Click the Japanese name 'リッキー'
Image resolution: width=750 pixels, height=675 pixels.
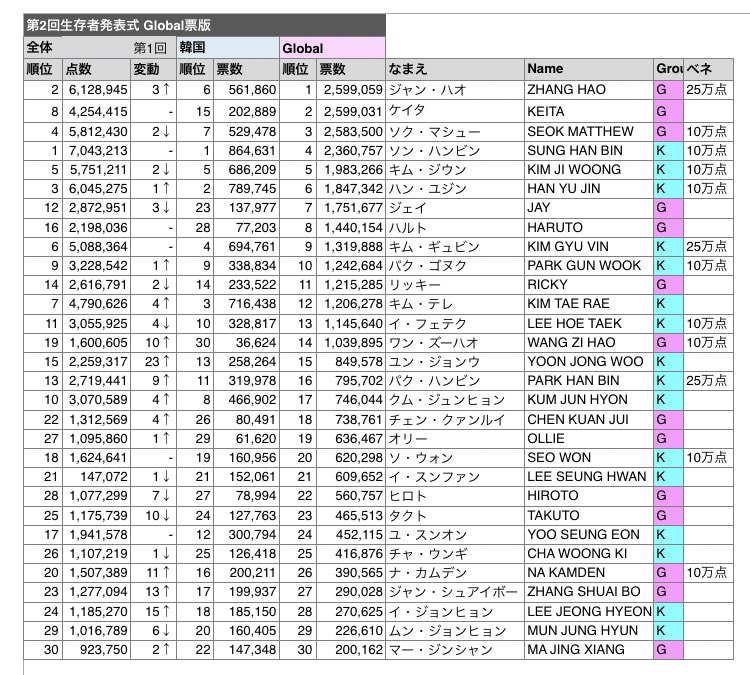(455, 285)
